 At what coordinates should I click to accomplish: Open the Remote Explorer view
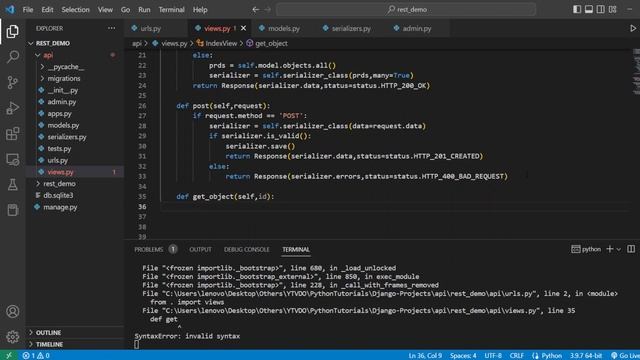click(x=13, y=159)
